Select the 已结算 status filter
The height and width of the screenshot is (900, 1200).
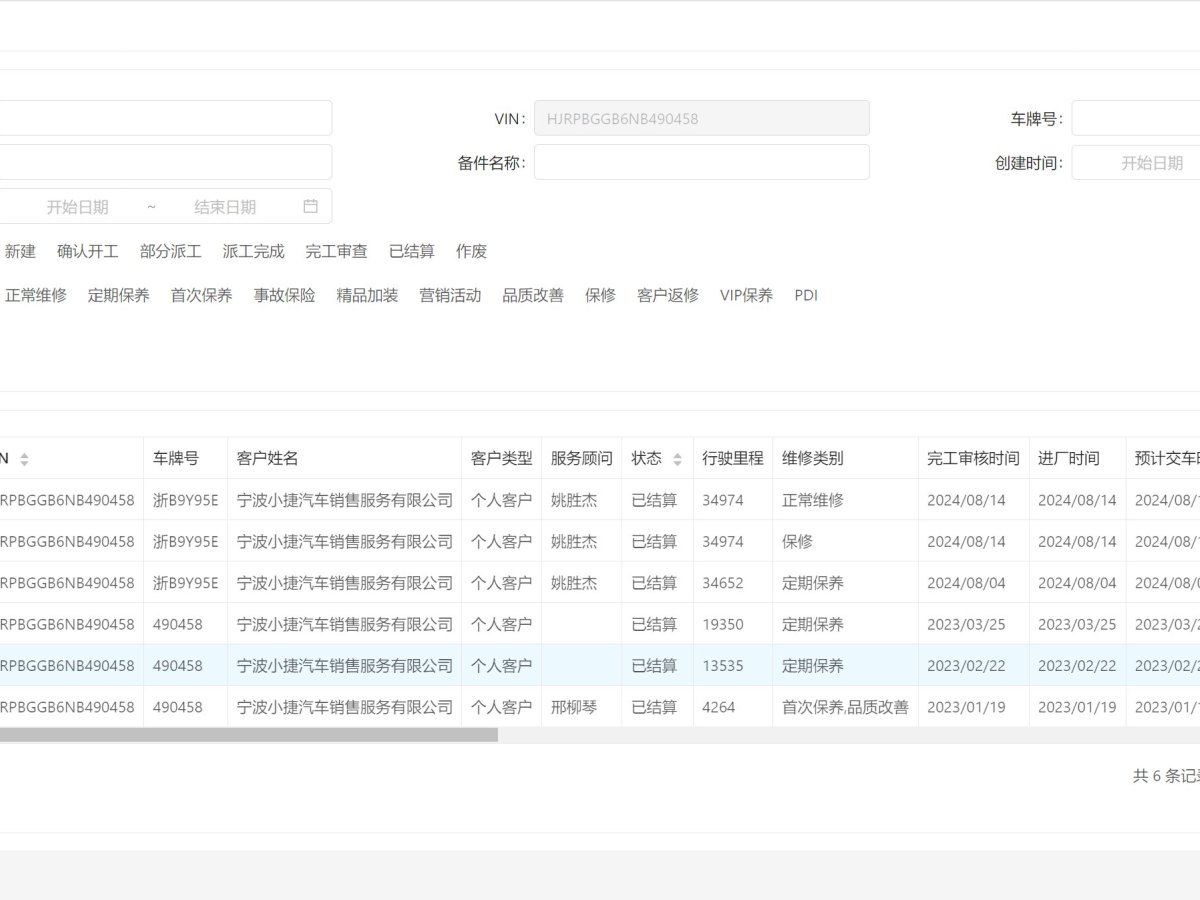[x=411, y=251]
